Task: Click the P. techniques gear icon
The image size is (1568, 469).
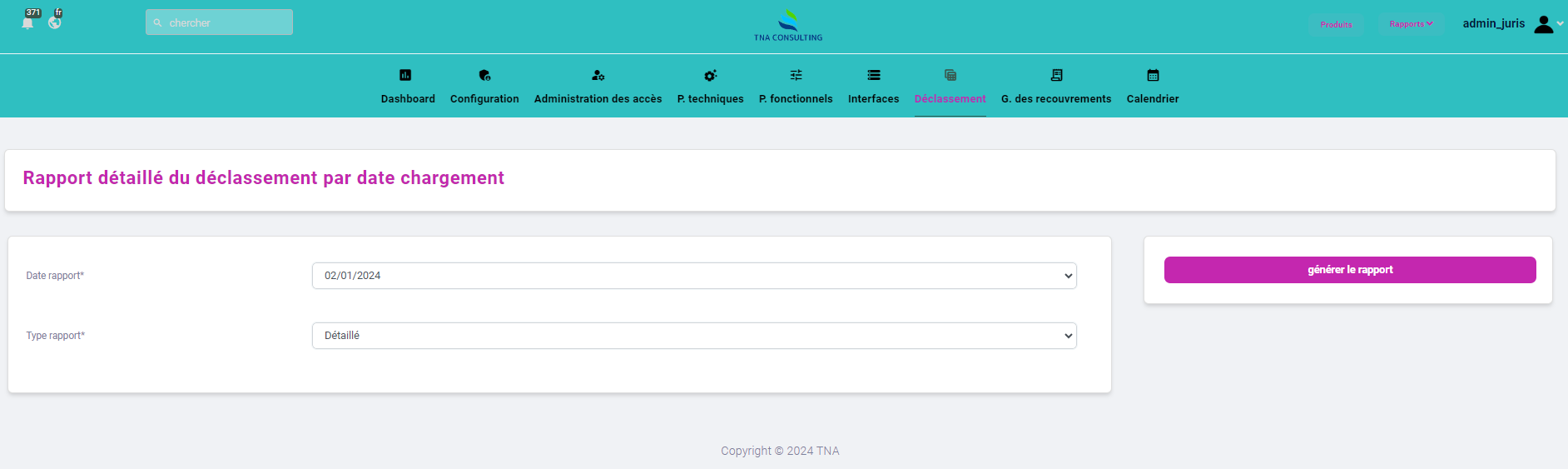Action: click(x=710, y=75)
